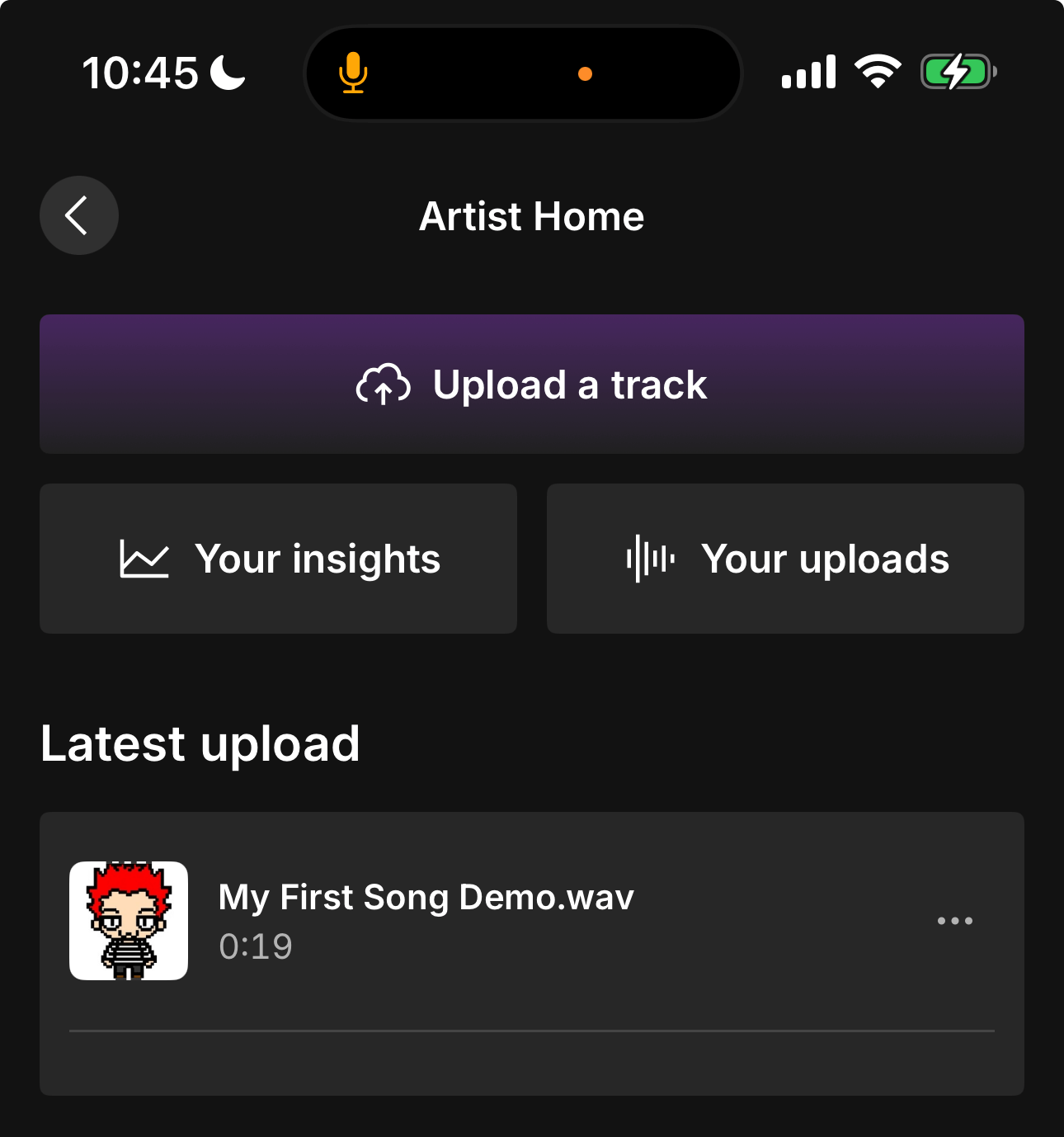Image resolution: width=1064 pixels, height=1137 pixels.
Task: Open My First Song Demo.wav track title
Action: click(x=426, y=897)
